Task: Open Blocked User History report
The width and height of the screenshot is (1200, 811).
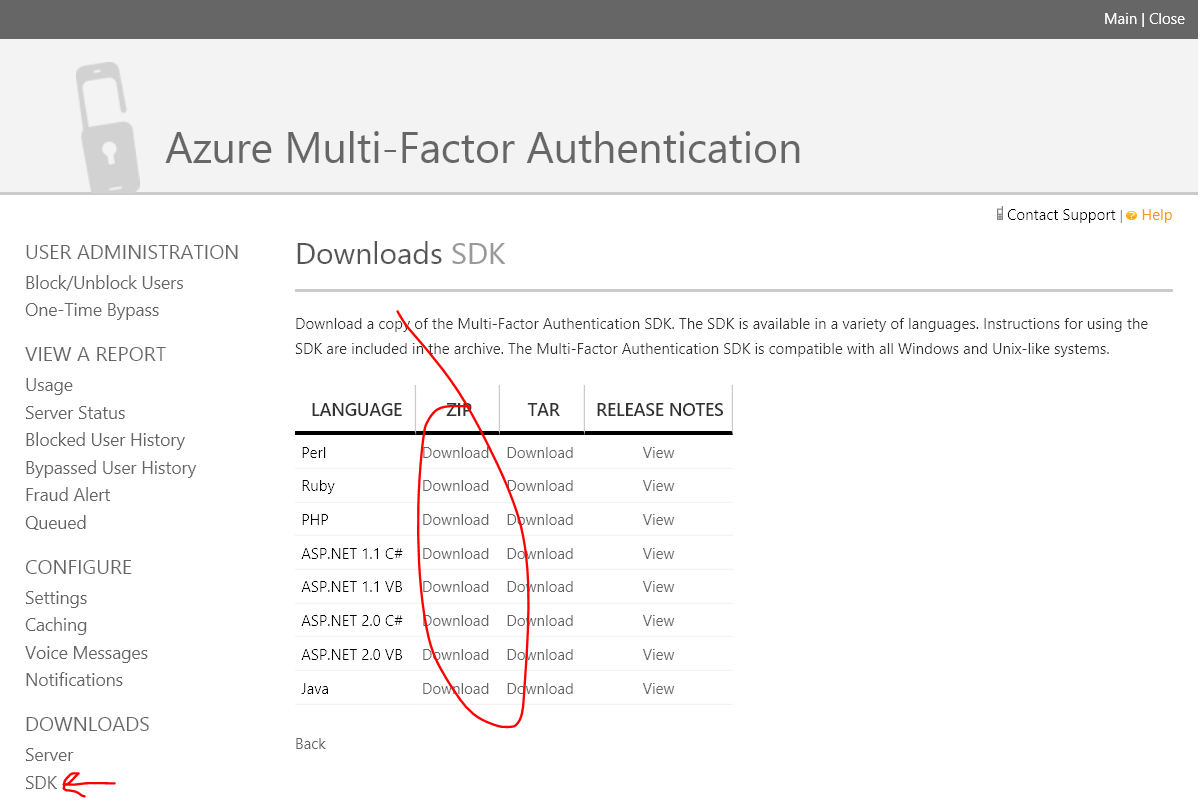Action: [105, 440]
